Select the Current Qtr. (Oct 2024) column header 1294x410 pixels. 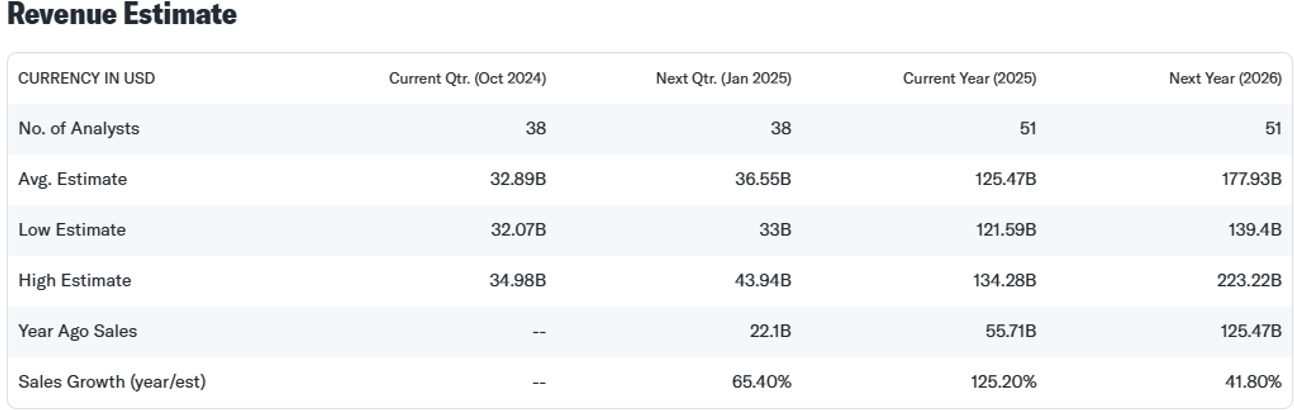click(467, 78)
